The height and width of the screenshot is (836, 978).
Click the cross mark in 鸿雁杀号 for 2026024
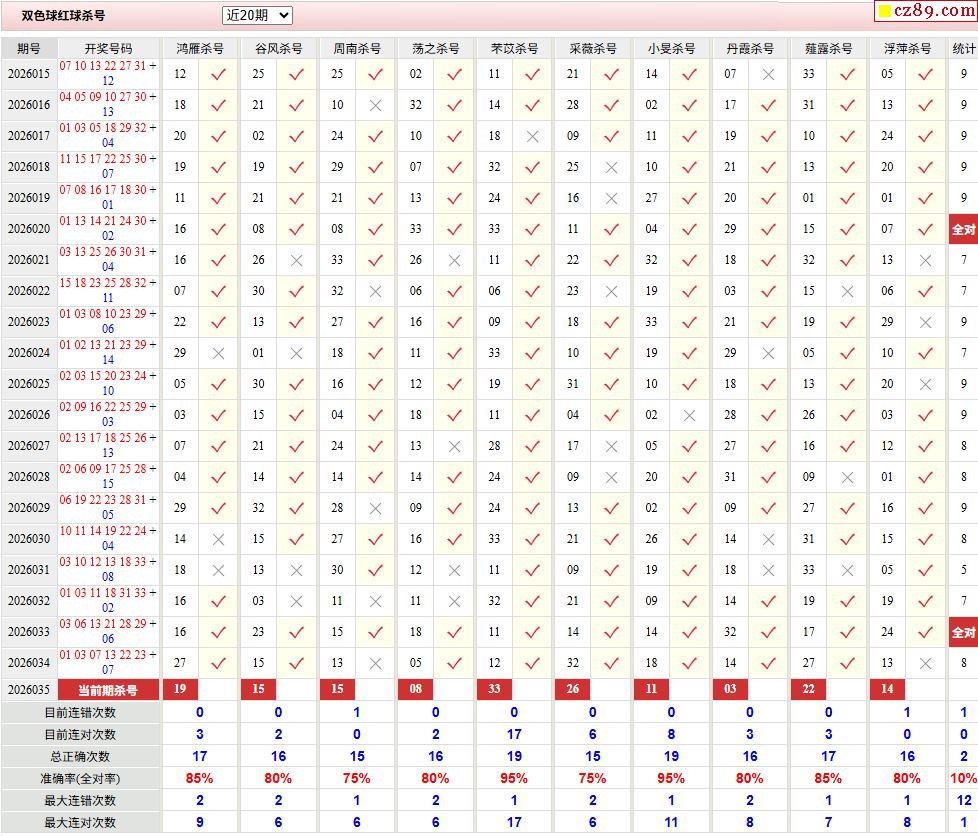pyautogui.click(x=218, y=353)
